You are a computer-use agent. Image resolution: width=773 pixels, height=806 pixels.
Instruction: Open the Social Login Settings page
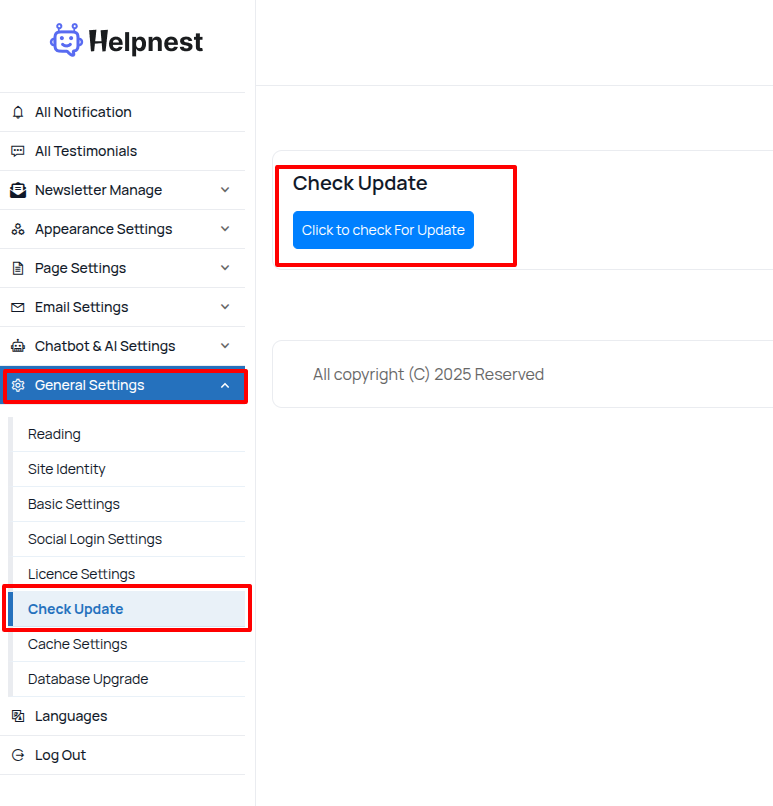point(95,539)
